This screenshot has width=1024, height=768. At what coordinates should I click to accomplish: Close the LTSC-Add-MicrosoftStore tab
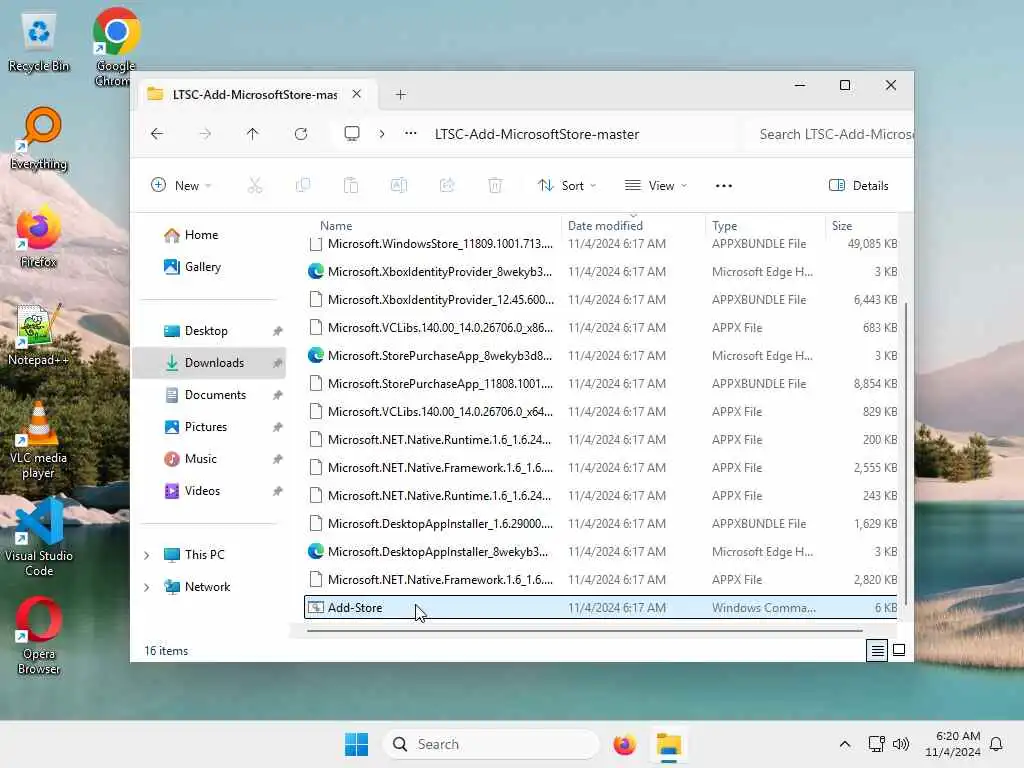[x=357, y=94]
